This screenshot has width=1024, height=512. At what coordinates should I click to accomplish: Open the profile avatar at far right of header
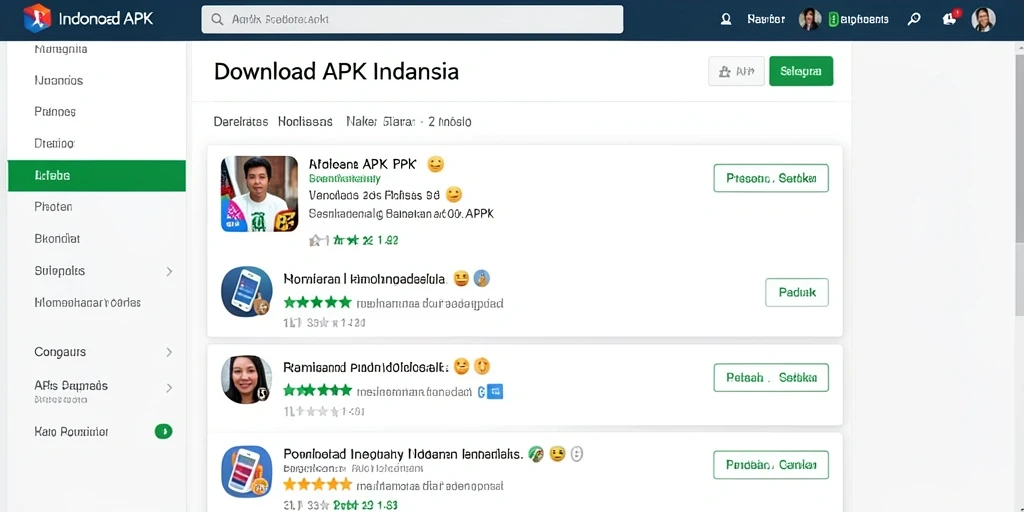coord(984,20)
